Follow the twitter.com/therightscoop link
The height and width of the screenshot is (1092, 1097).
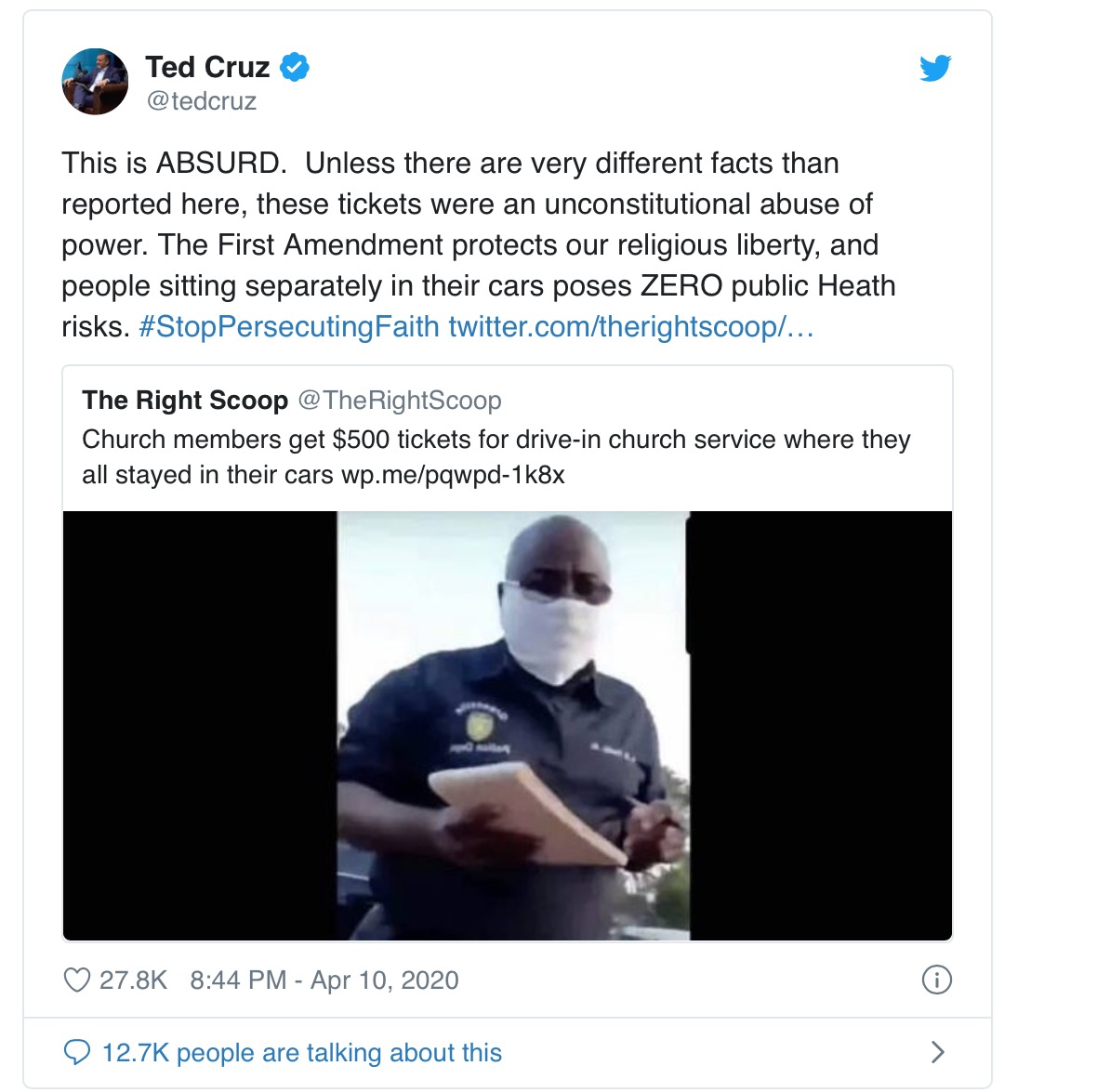pyautogui.click(x=631, y=327)
